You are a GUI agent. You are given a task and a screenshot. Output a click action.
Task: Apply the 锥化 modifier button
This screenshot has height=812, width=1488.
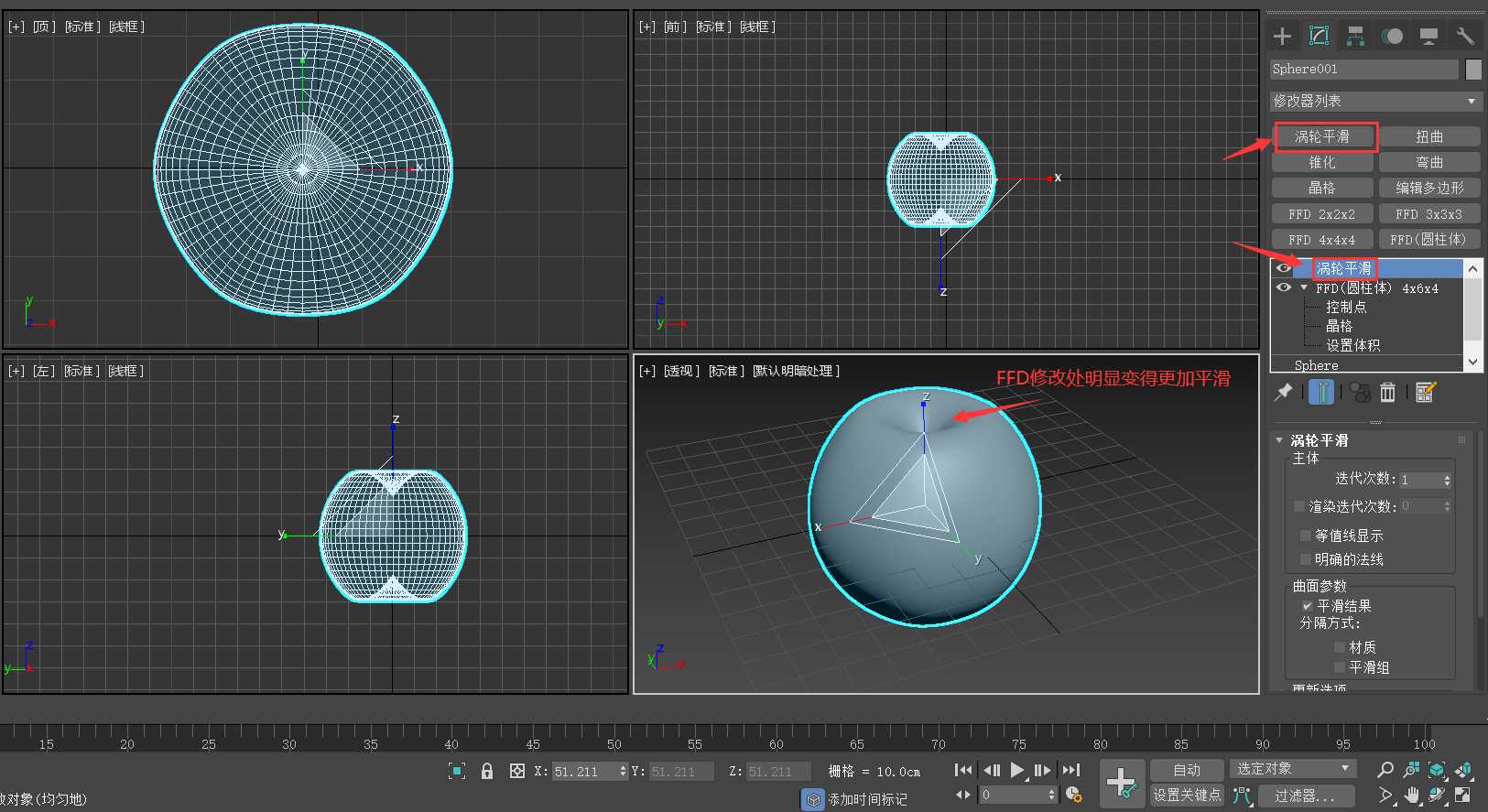(x=1322, y=162)
